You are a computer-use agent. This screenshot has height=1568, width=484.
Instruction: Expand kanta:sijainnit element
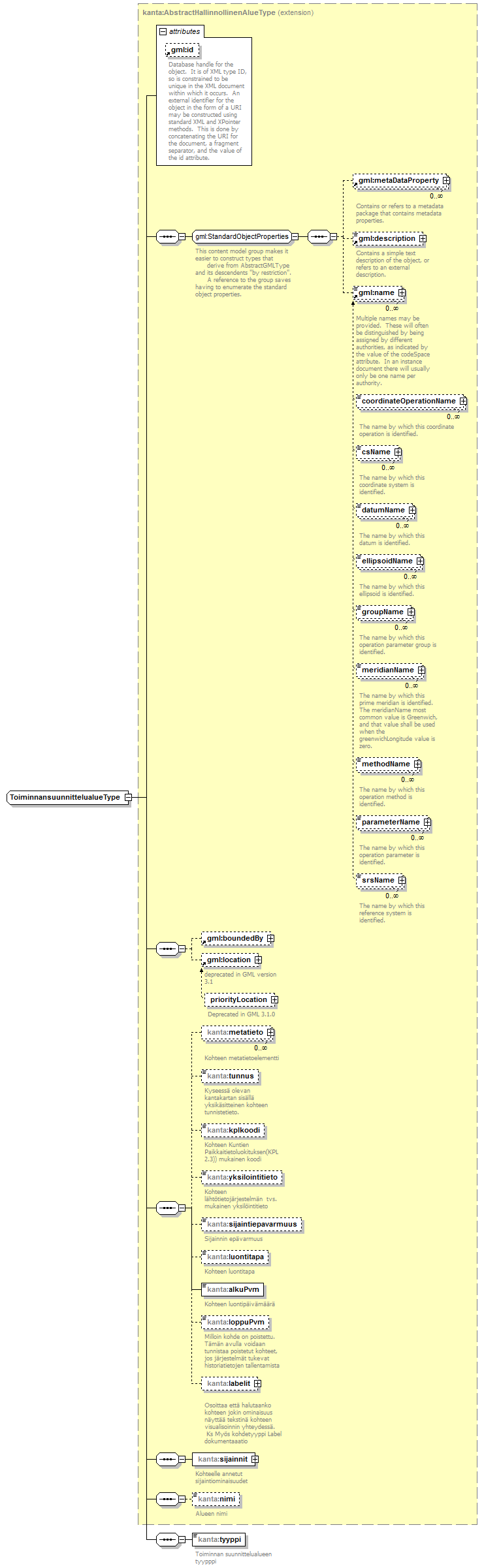point(255,1459)
